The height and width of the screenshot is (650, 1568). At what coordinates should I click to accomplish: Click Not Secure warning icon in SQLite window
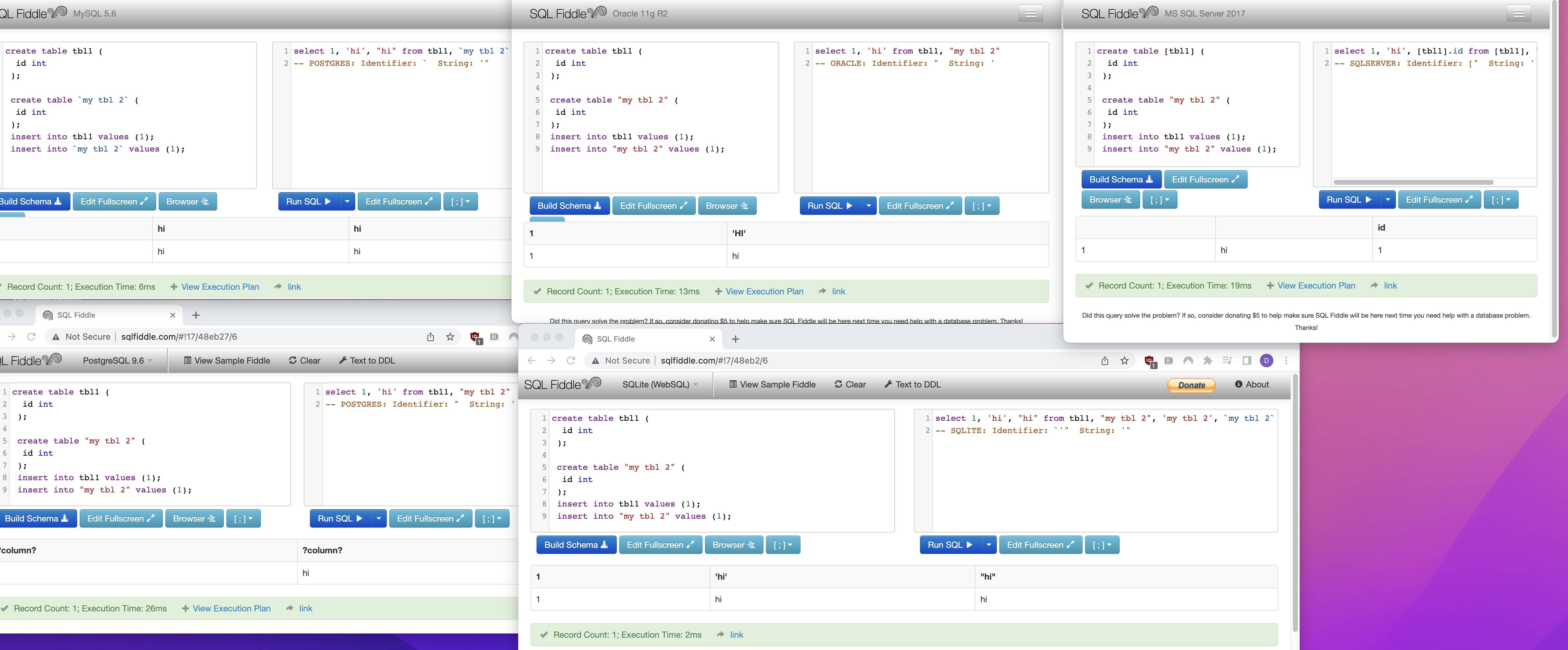point(595,360)
